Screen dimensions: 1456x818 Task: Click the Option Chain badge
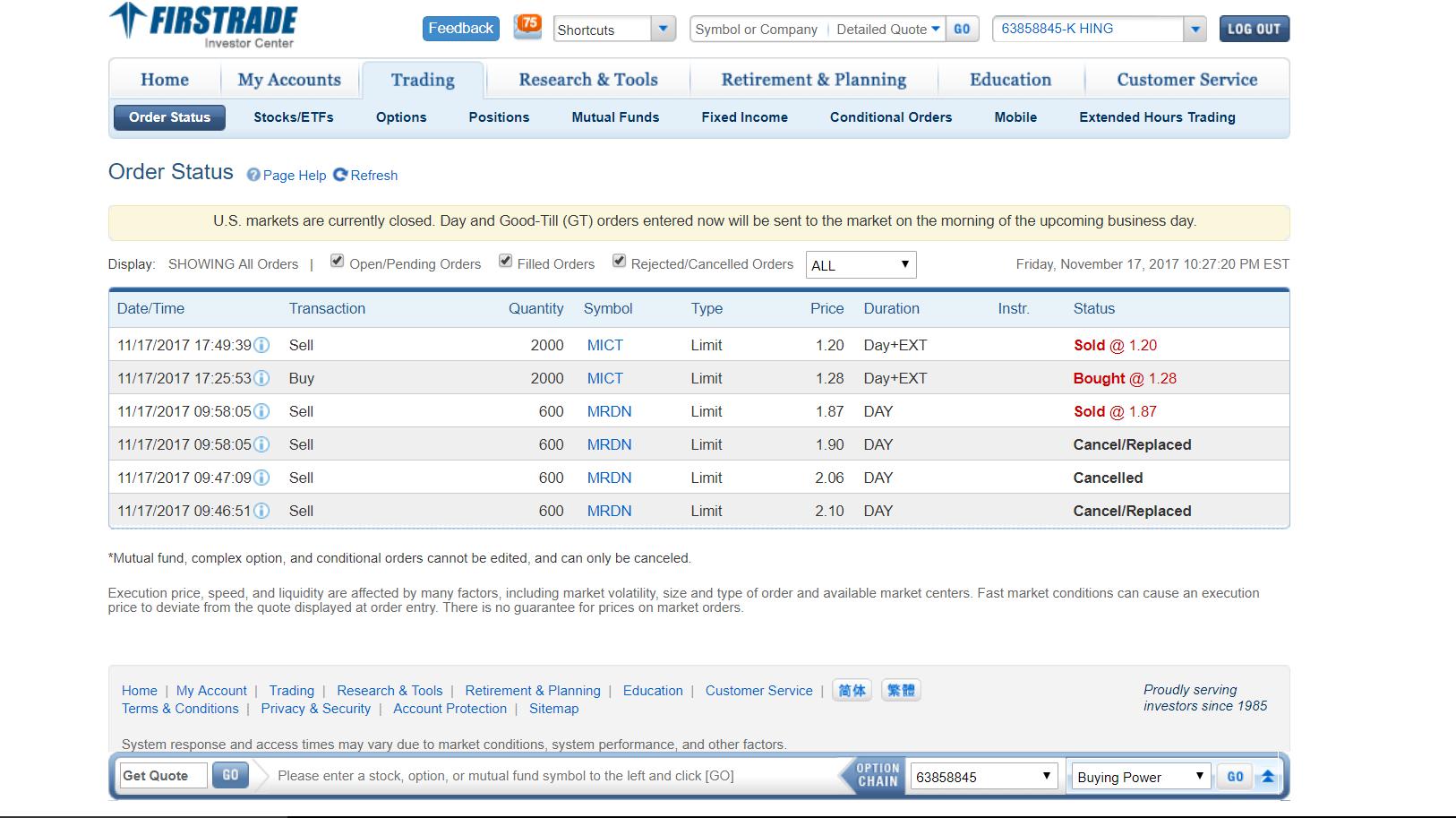[874, 775]
